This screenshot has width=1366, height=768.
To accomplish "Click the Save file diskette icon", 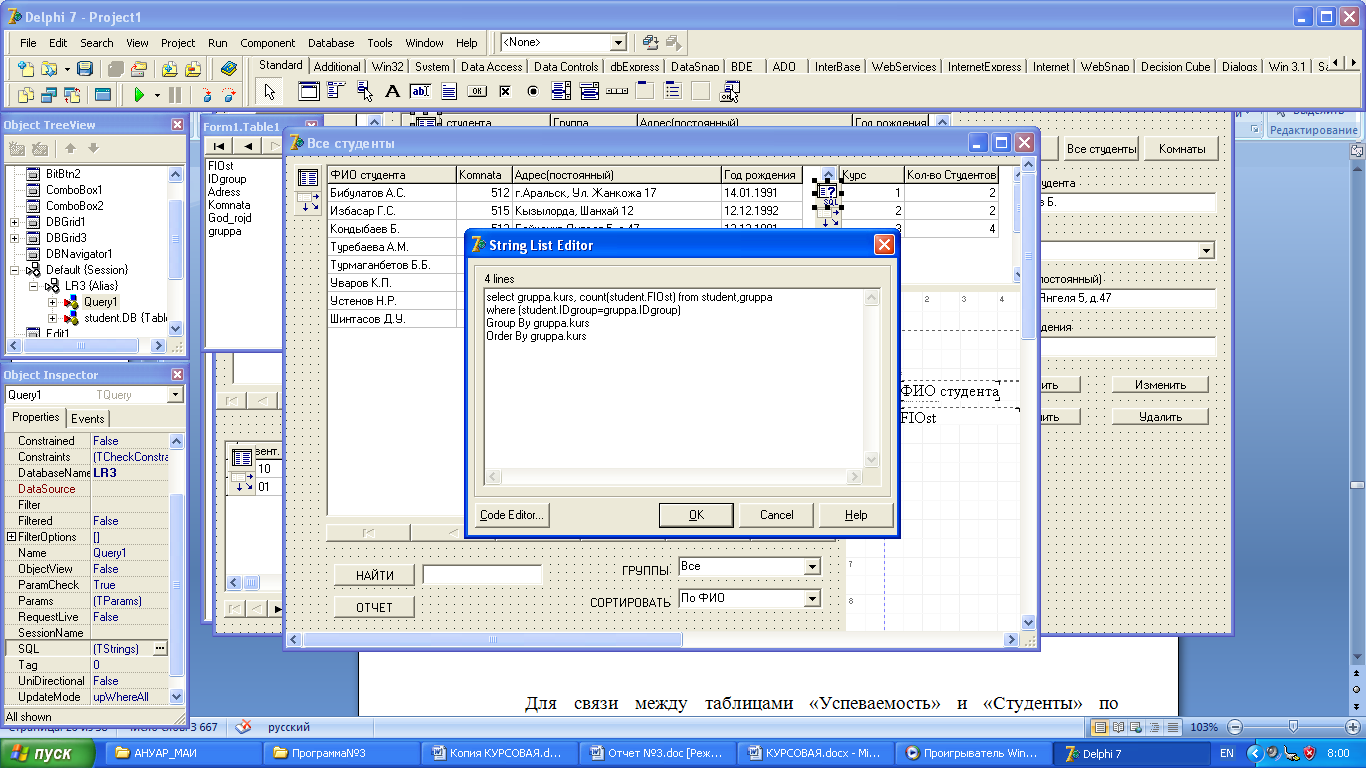I will tap(86, 69).
